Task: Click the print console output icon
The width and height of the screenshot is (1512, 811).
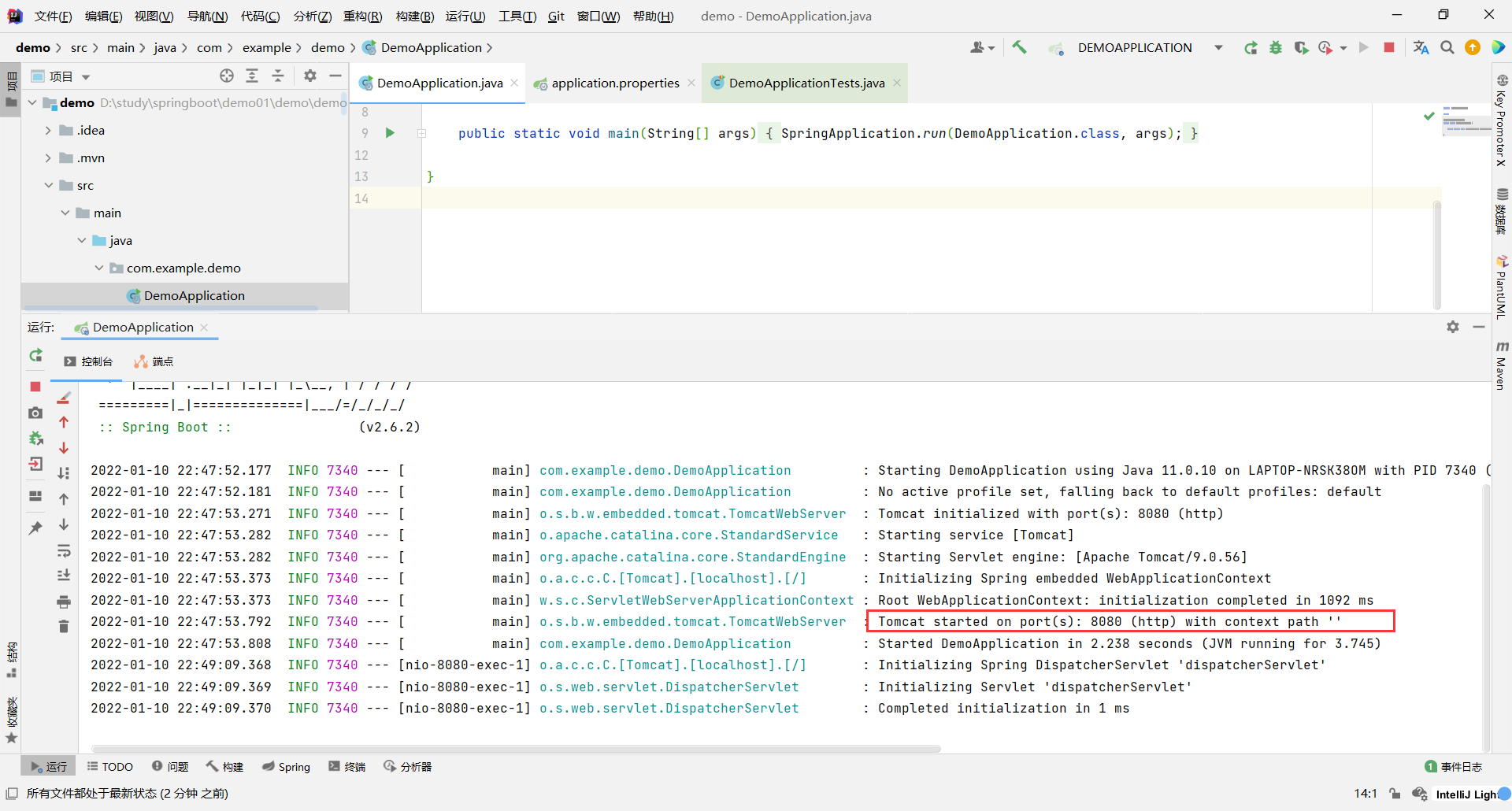Action: tap(64, 602)
